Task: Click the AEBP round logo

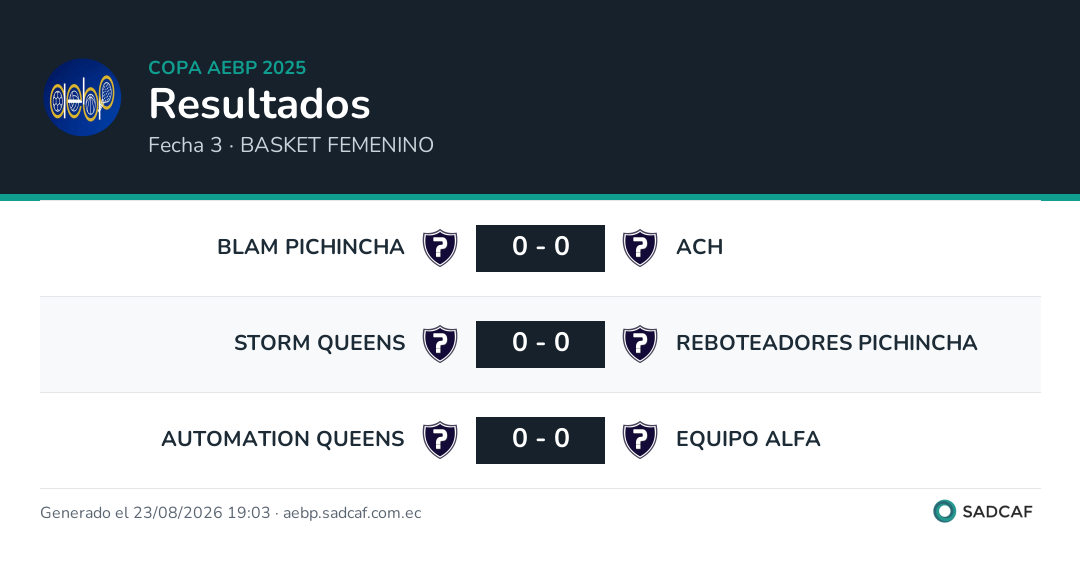Action: tap(83, 97)
